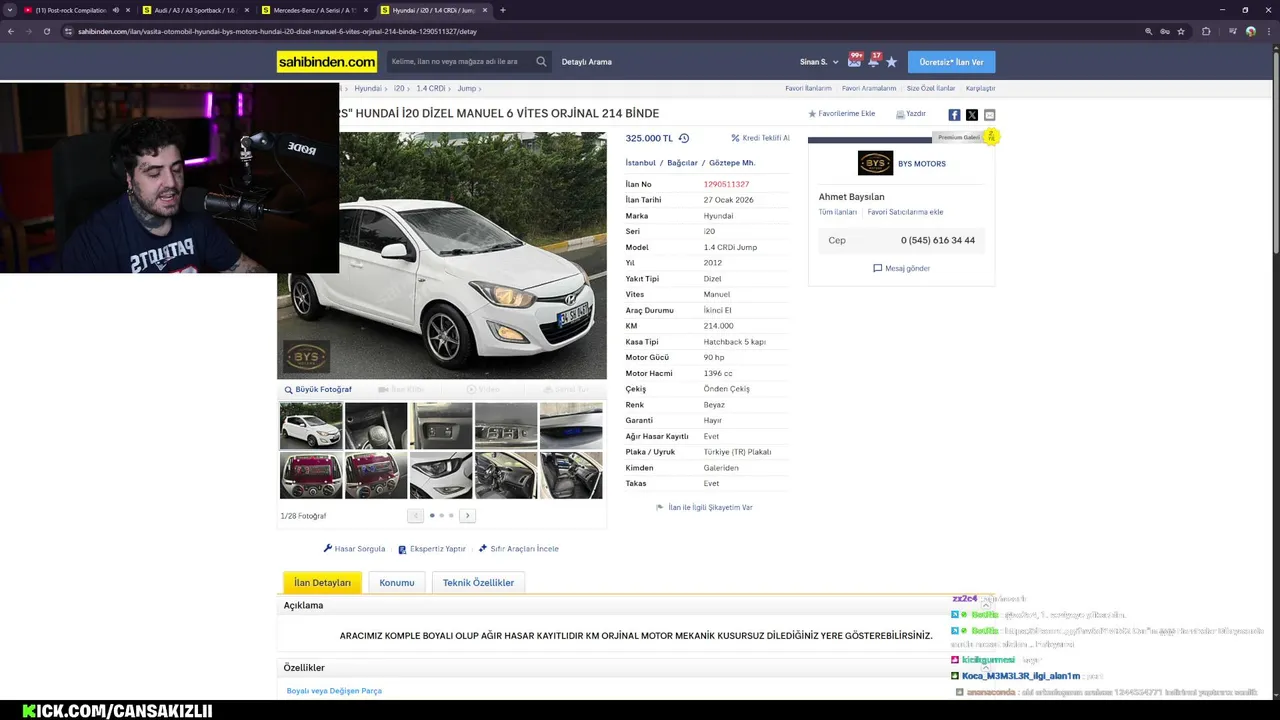Select the headlight close-up thumbnail
Image resolution: width=1280 pixels, height=720 pixels.
[x=441, y=475]
